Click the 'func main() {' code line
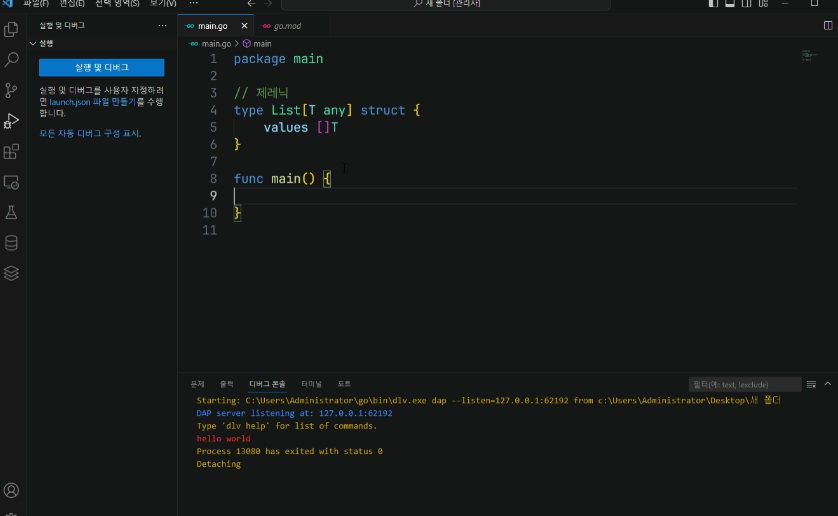The width and height of the screenshot is (838, 516). pos(282,179)
